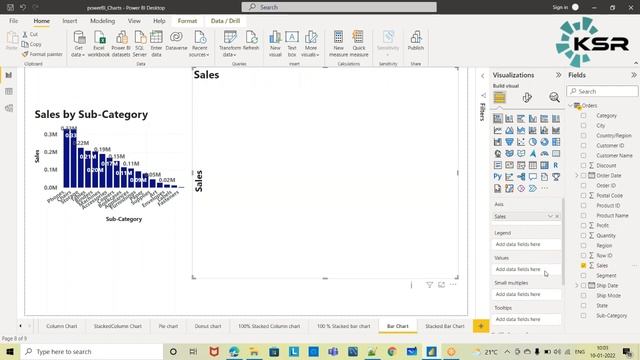This screenshot has width=640, height=360.
Task: Pick the Gauge visual icon
Action: pyautogui.click(x=544, y=153)
